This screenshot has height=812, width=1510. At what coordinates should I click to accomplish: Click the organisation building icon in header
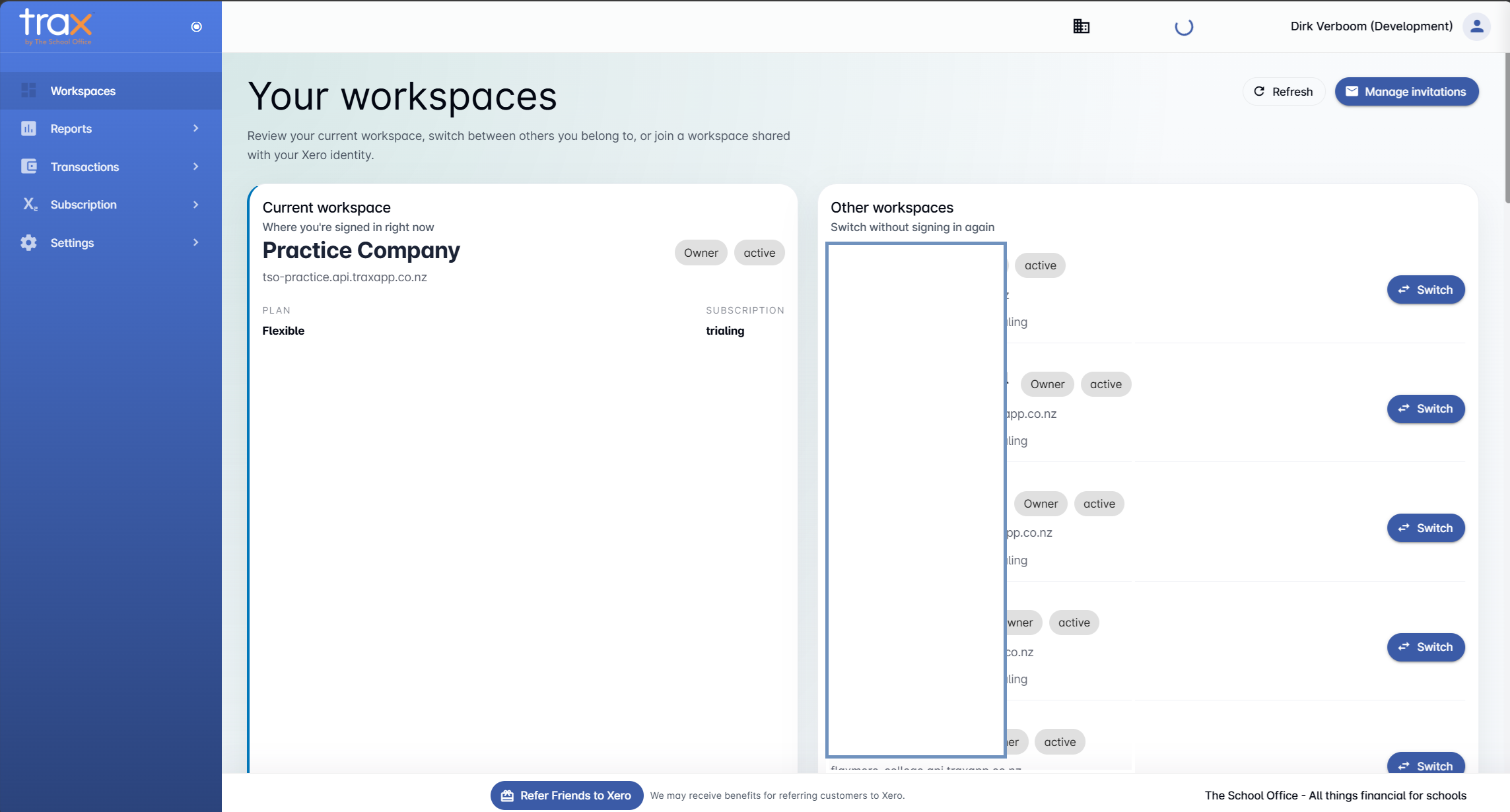tap(1081, 26)
